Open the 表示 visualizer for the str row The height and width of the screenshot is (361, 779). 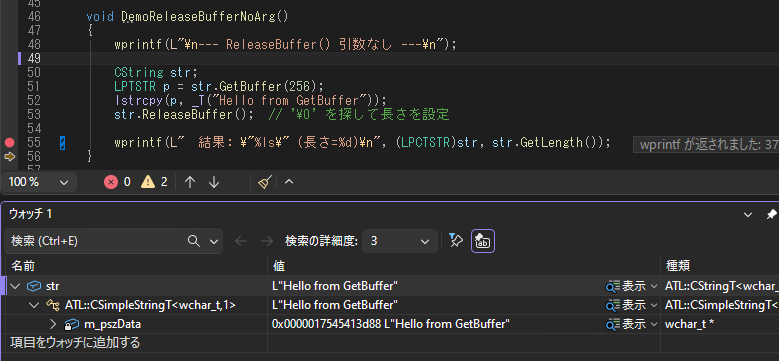pyautogui.click(x=626, y=286)
